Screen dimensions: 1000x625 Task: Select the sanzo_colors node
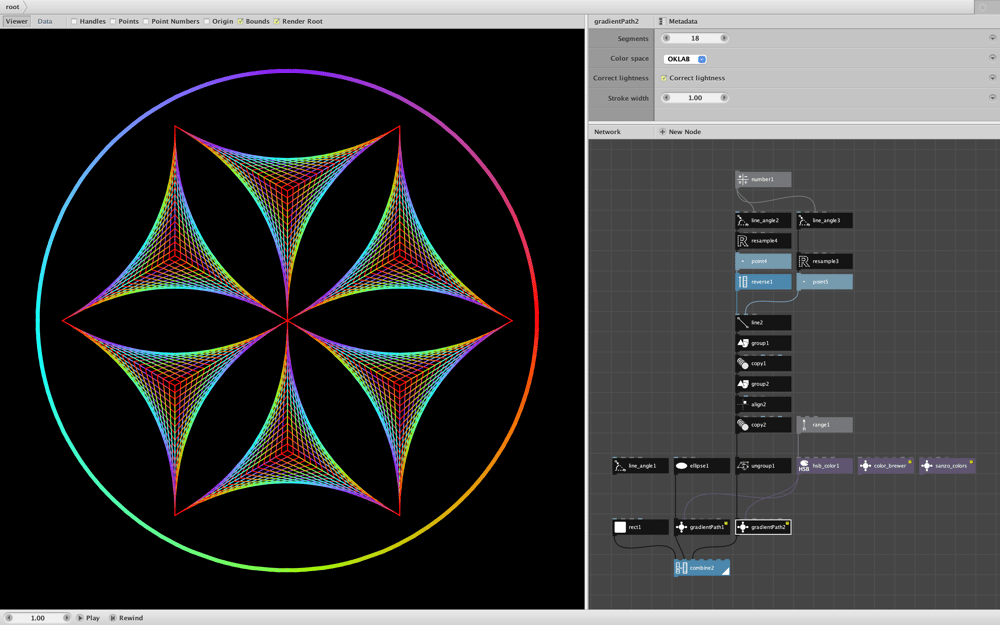pyautogui.click(x=946, y=466)
